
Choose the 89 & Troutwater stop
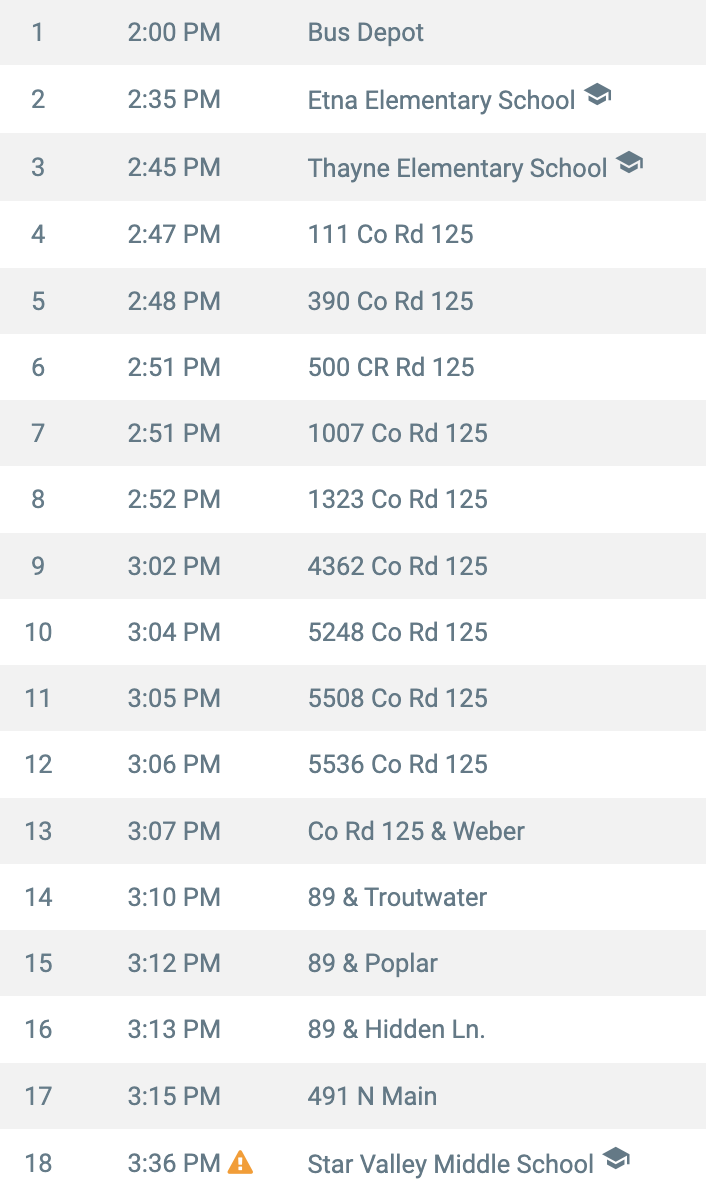click(x=397, y=897)
